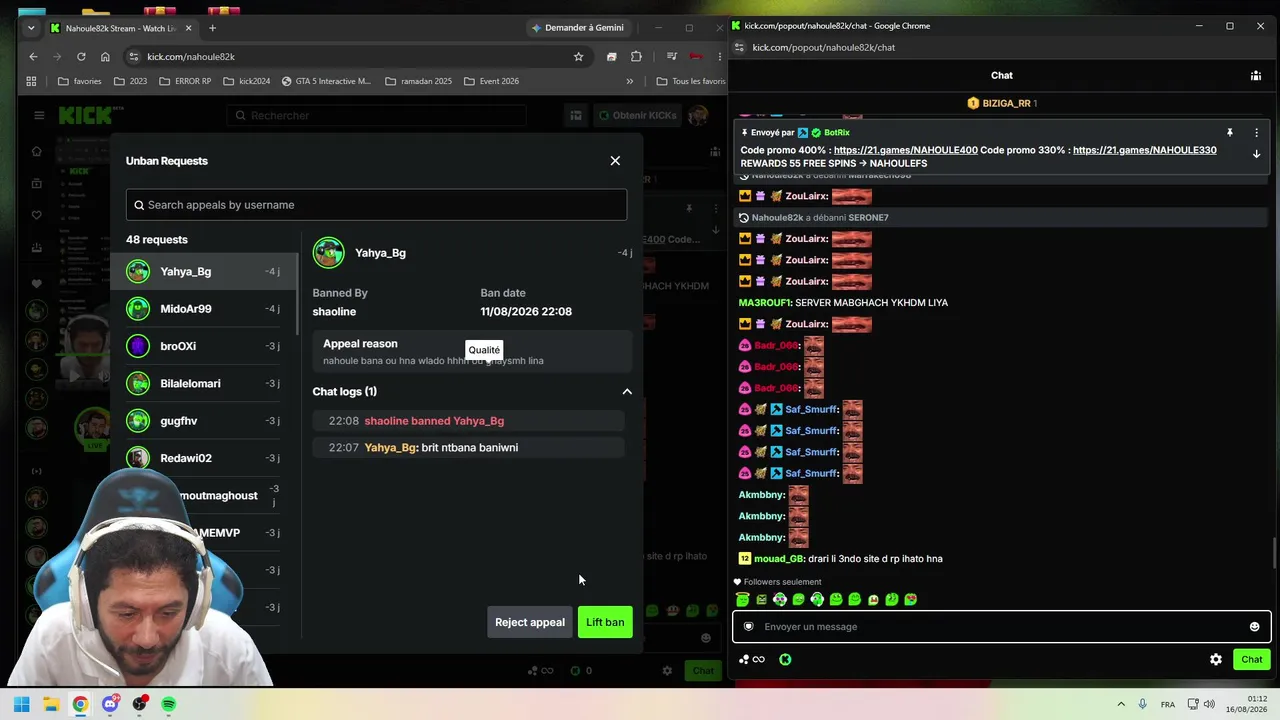Bookmark this page with the star icon
The image size is (1280, 720).
point(578,57)
